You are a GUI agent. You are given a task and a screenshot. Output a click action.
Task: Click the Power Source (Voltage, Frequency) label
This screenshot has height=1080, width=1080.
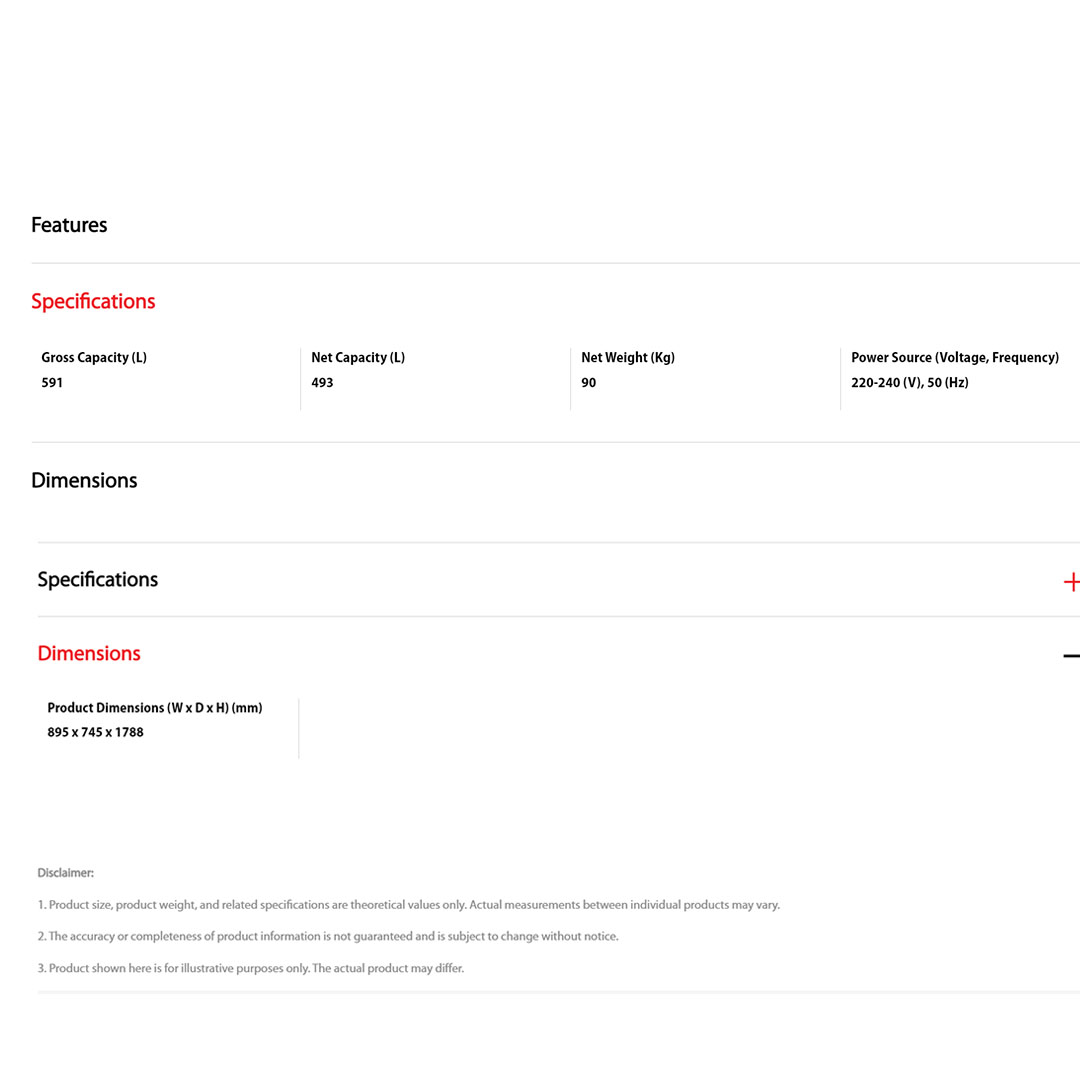click(x=955, y=357)
